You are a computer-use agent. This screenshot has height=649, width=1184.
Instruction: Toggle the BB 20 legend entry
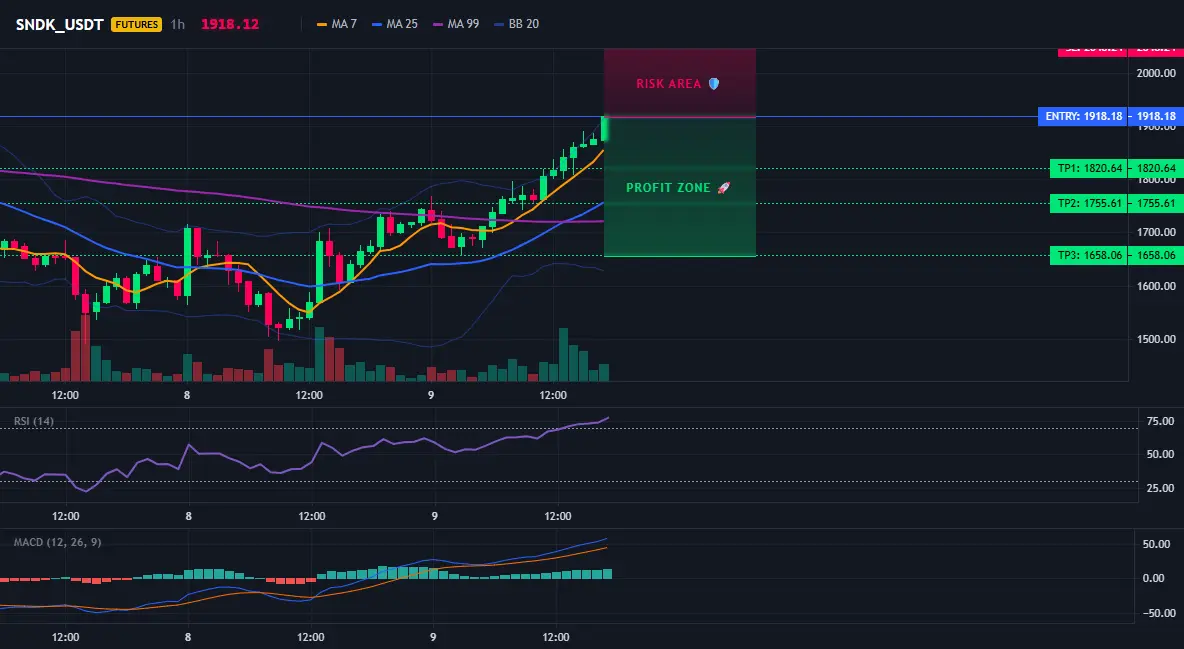tap(517, 24)
